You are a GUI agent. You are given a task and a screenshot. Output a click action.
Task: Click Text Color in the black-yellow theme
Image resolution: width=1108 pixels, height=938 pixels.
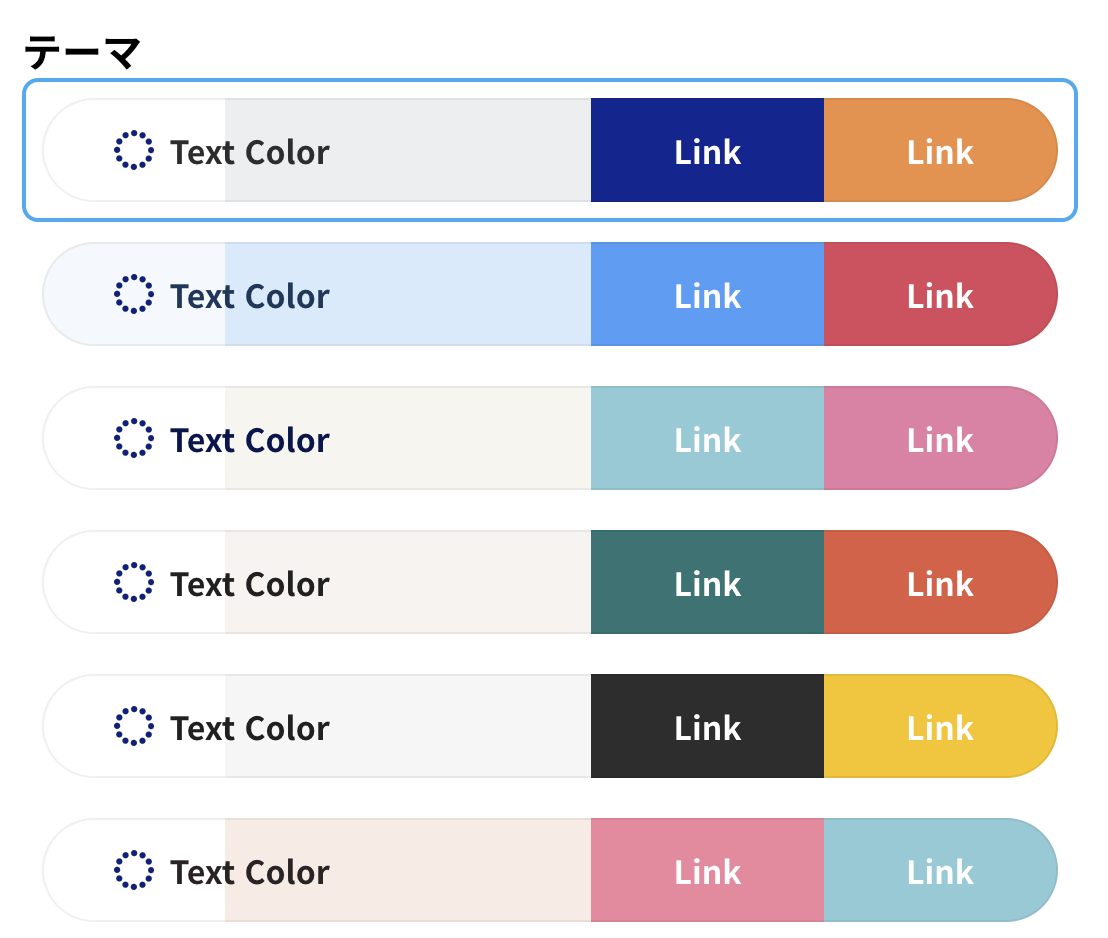(250, 728)
